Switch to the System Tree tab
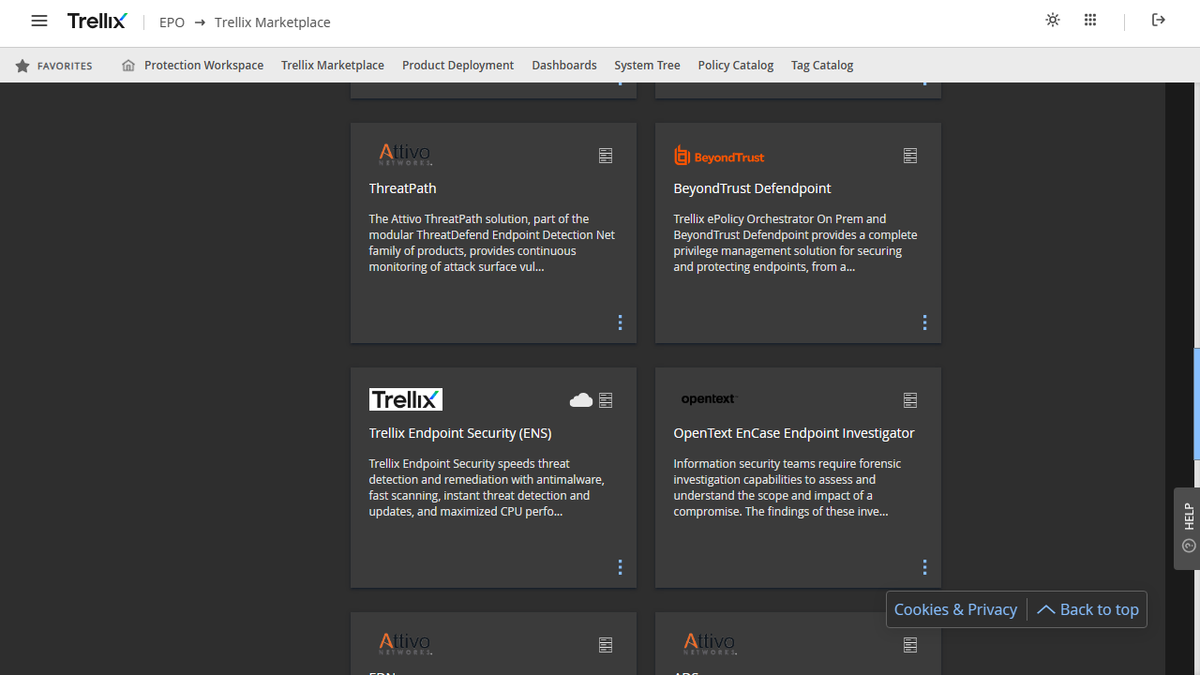The height and width of the screenshot is (675, 1200). (646, 65)
